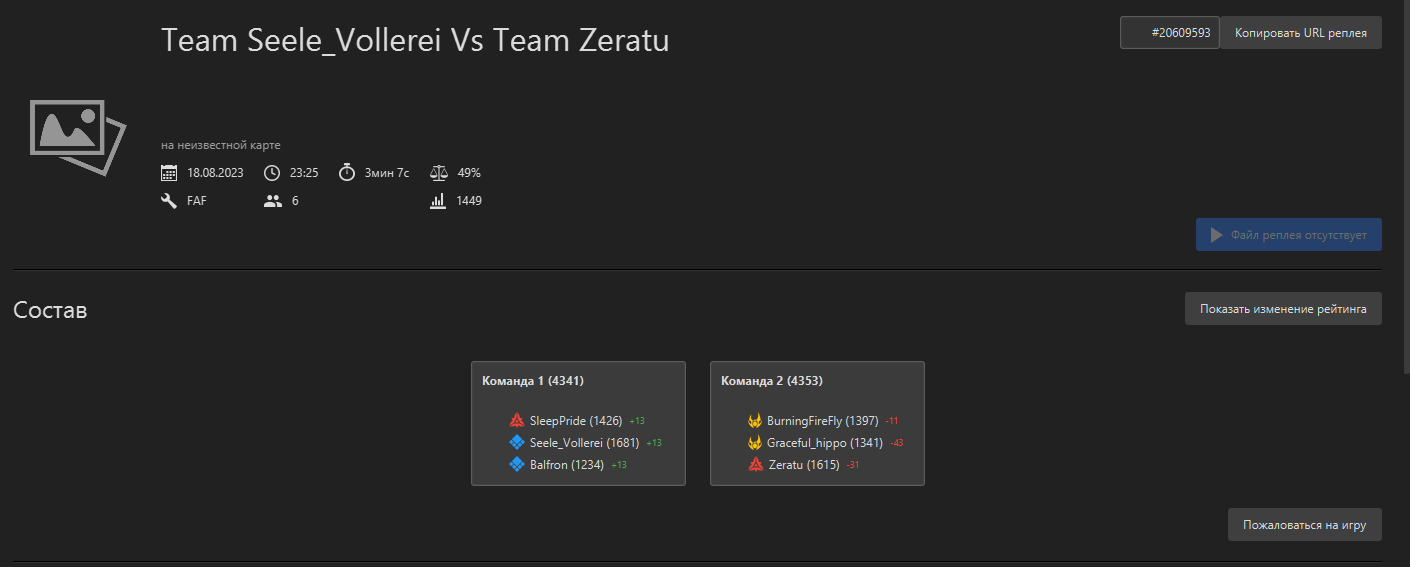Click BurningFireFly's yellow faction icon

click(x=755, y=421)
